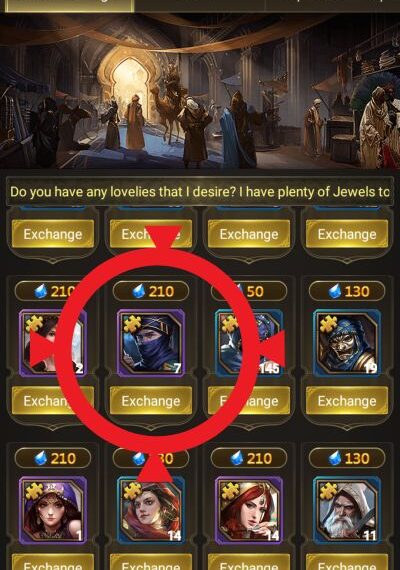400x570 pixels.
Task: Tap the bazaar marketplace banner image
Action: pyautogui.click(x=200, y=91)
